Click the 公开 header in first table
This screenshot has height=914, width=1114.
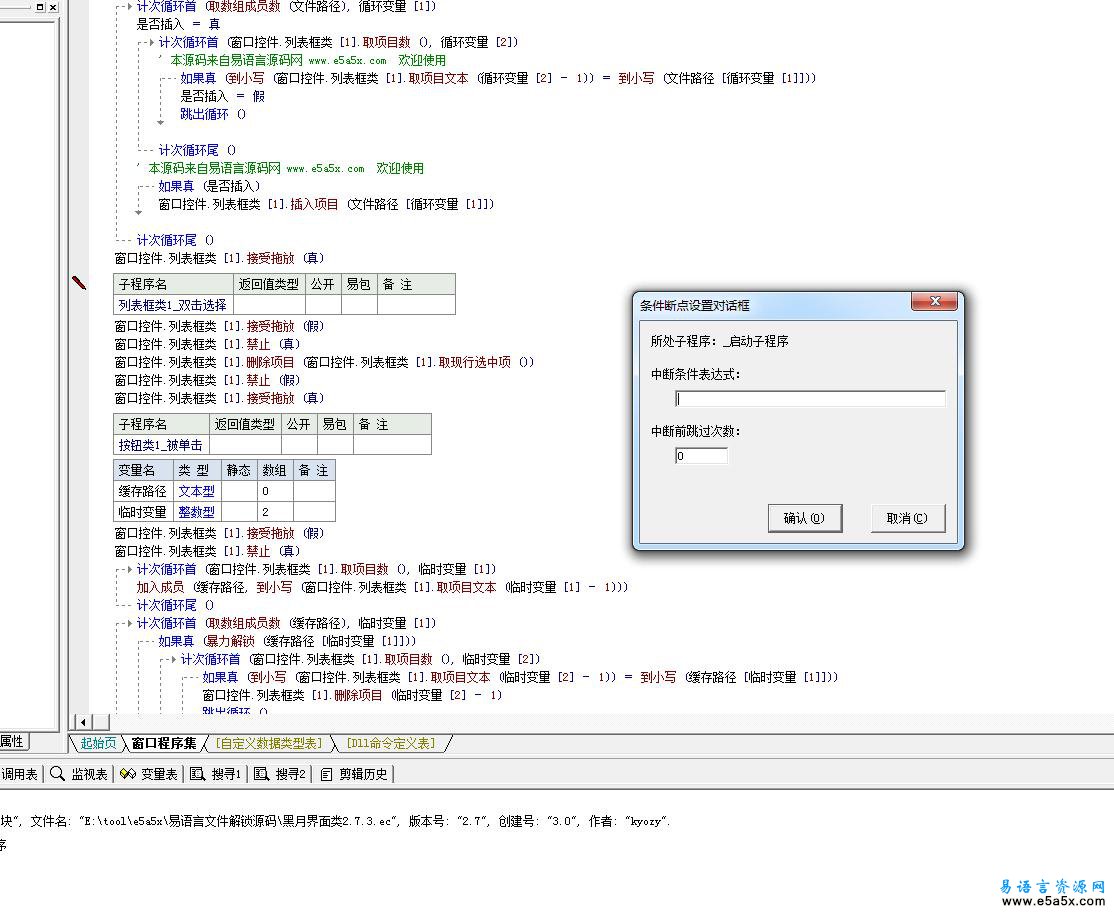(323, 284)
